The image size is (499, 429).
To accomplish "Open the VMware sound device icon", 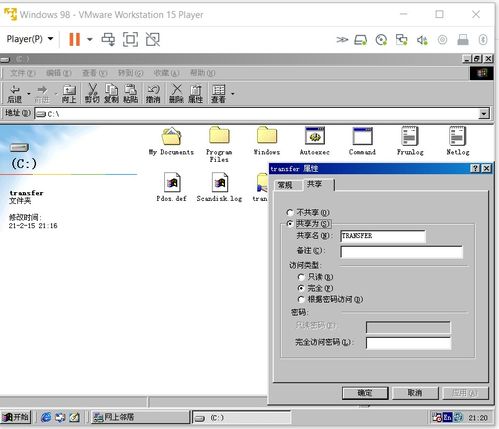I will click(422, 40).
